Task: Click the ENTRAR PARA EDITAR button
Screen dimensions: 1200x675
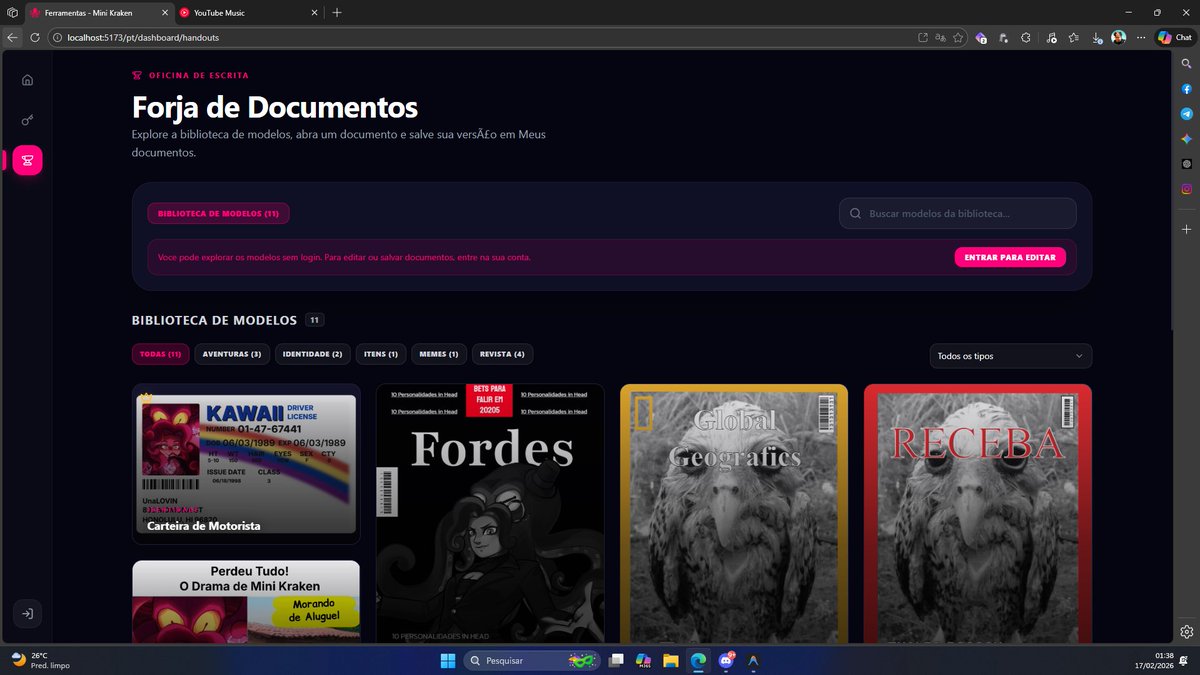Action: pos(1010,257)
